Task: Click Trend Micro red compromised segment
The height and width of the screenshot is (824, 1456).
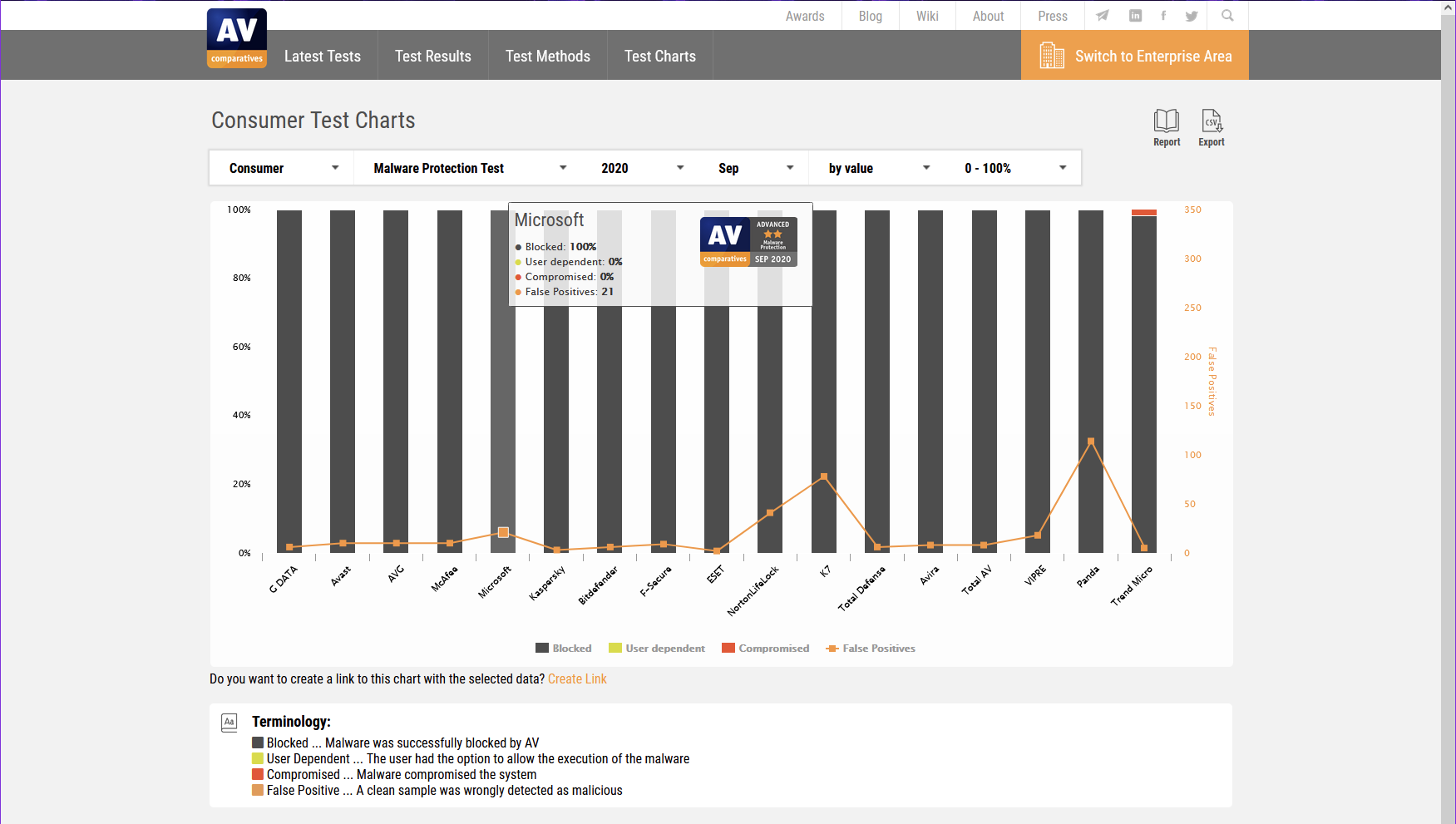Action: (1144, 213)
